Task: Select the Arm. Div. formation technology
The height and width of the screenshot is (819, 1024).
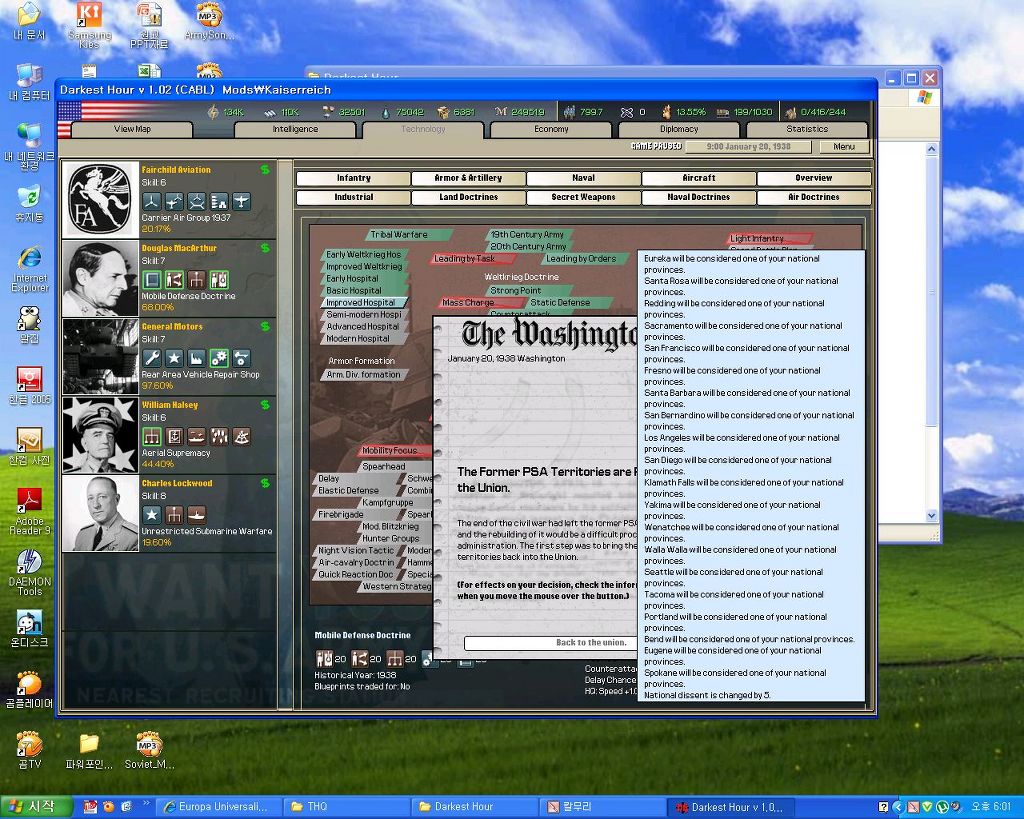Action: click(x=363, y=375)
